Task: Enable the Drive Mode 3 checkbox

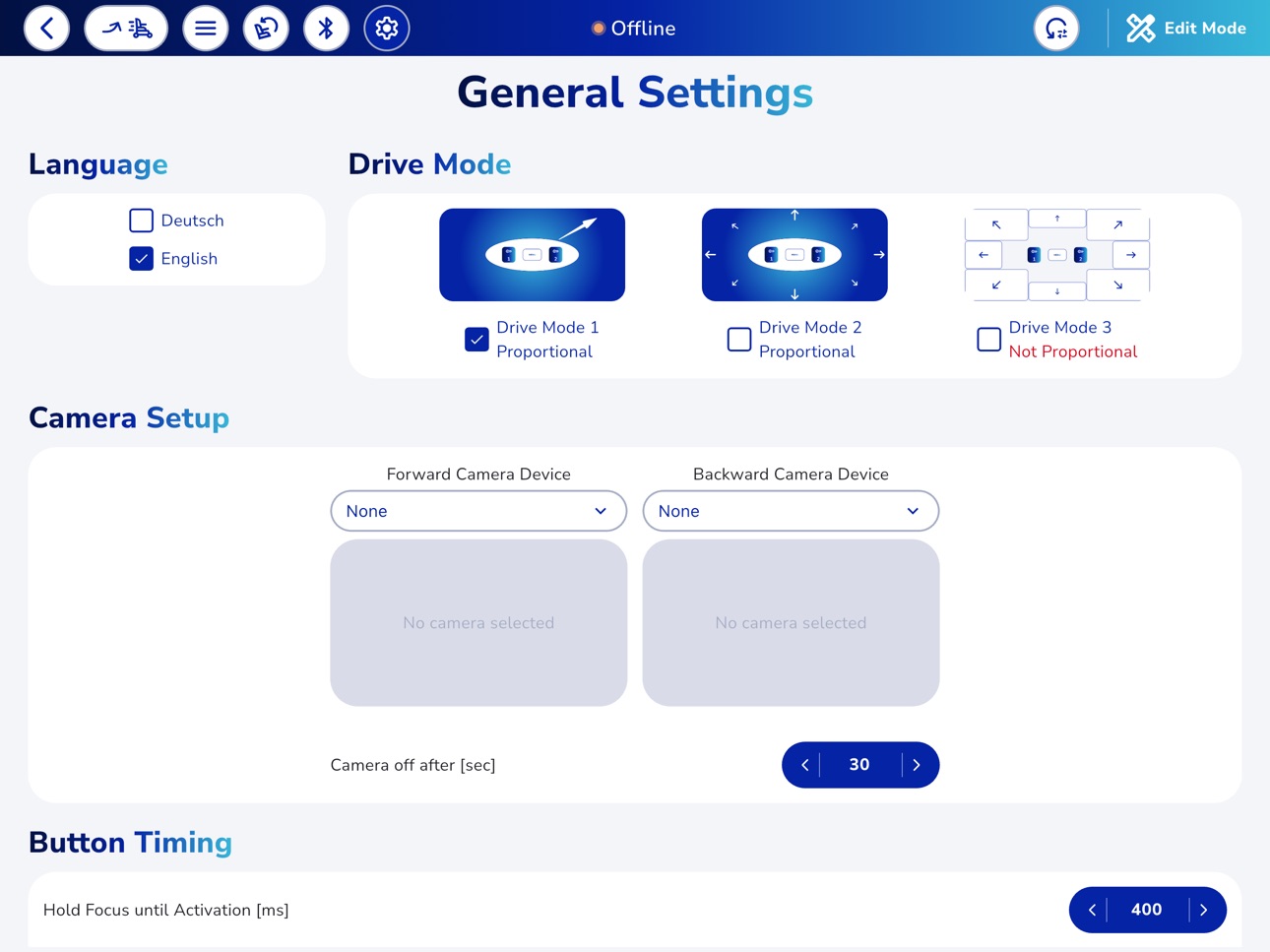Action: click(988, 340)
